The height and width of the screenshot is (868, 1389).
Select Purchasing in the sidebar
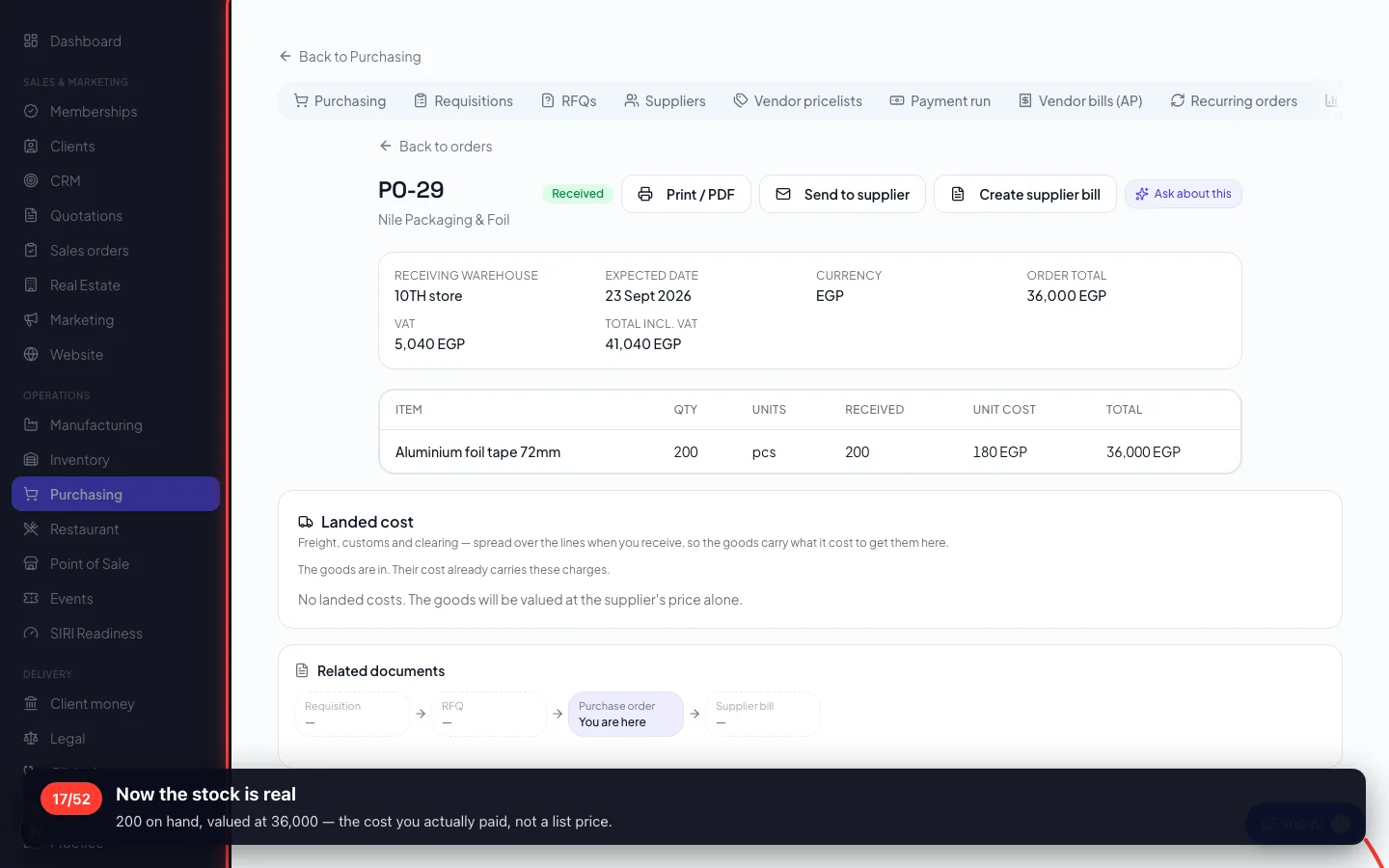point(116,494)
